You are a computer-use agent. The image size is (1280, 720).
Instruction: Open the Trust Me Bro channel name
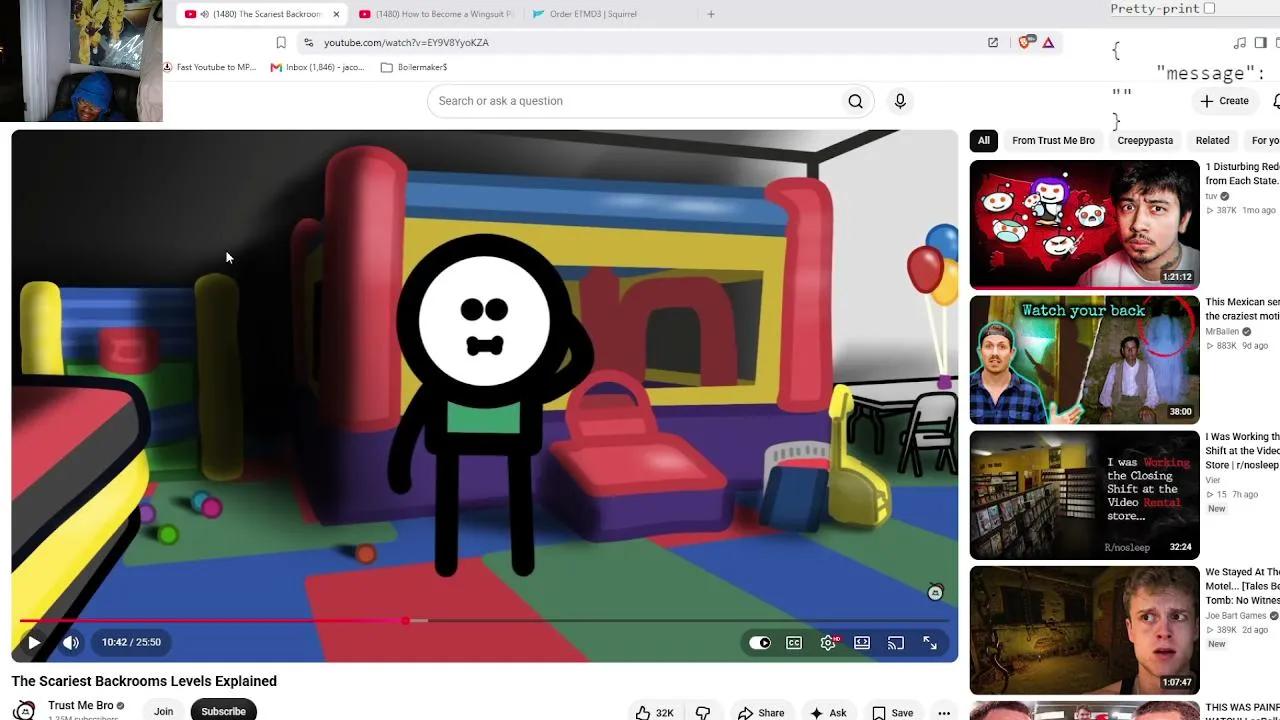[x=81, y=705]
